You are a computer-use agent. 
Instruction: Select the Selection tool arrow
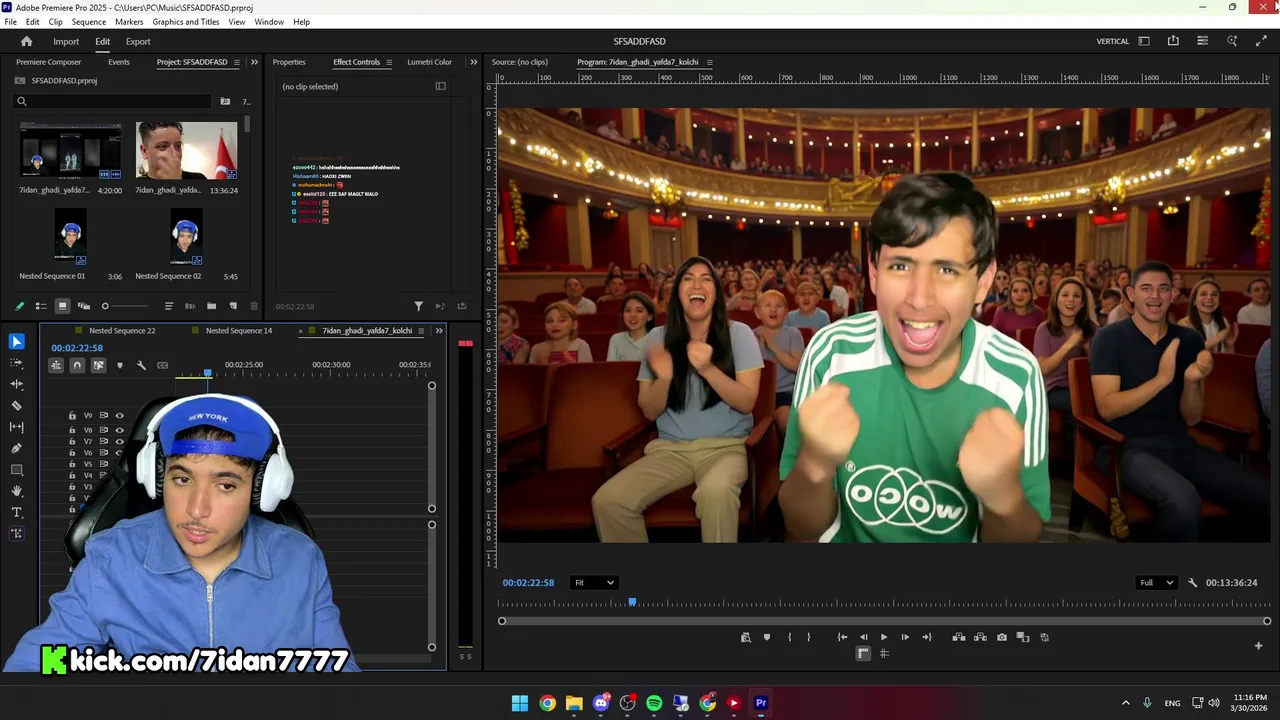click(16, 342)
